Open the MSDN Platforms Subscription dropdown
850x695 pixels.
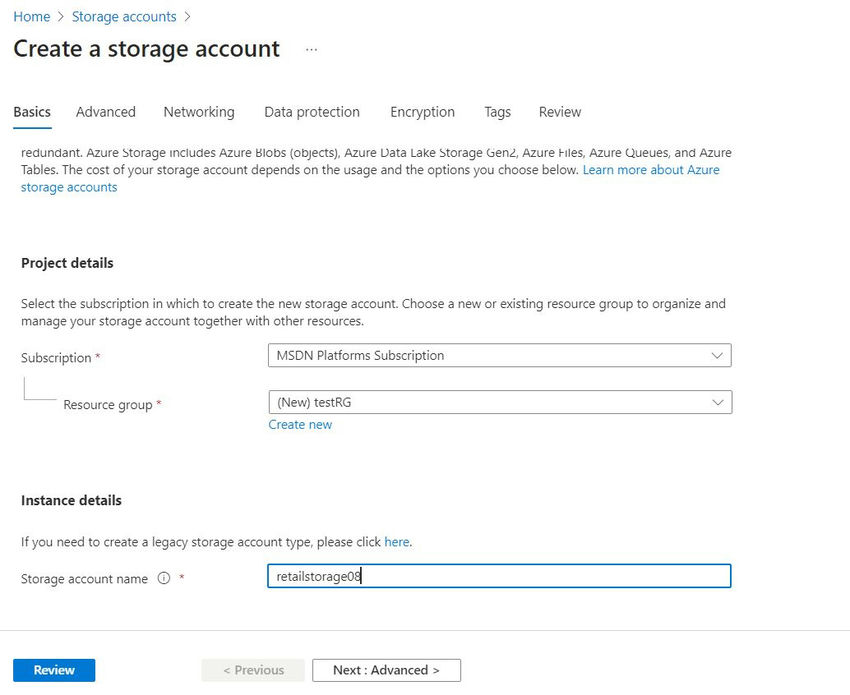click(x=500, y=355)
